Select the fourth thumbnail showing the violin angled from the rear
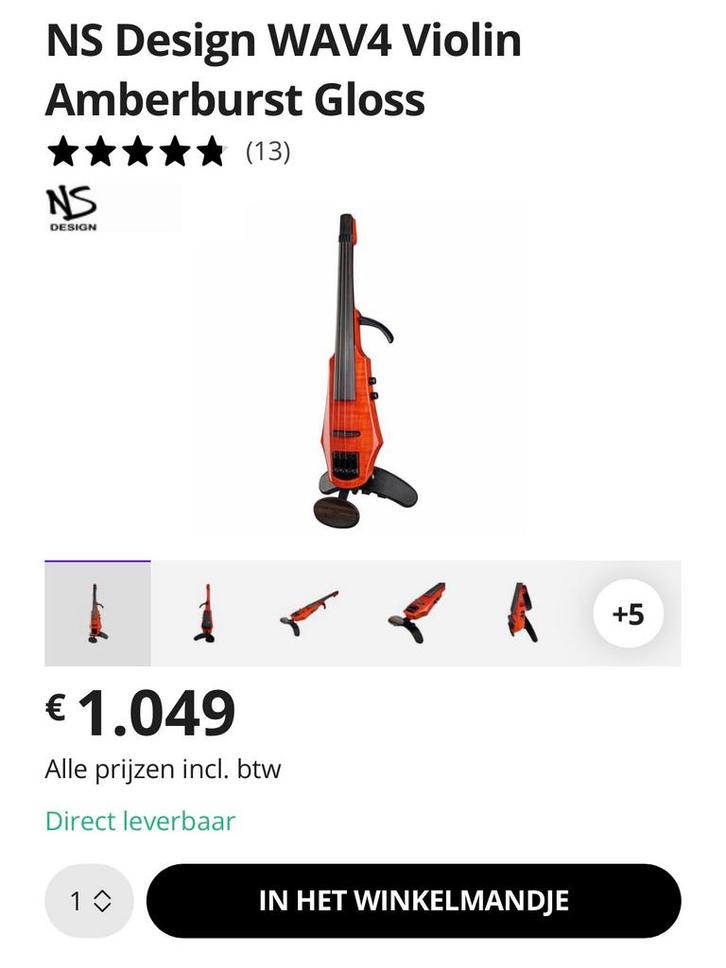The image size is (726, 968). tap(417, 614)
